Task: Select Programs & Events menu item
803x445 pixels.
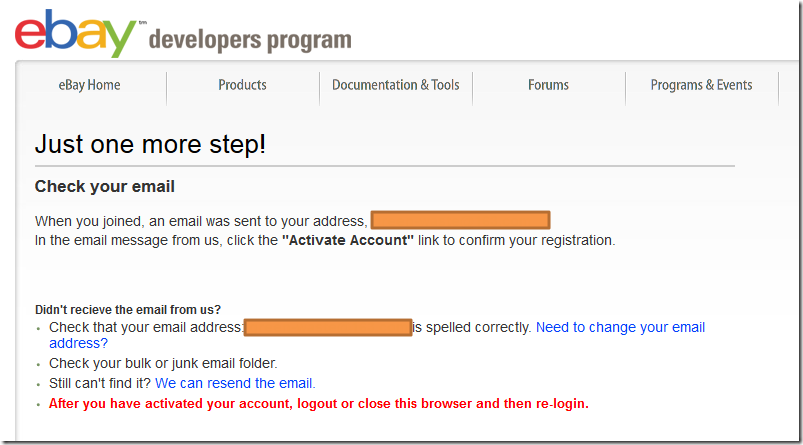Action: 701,85
